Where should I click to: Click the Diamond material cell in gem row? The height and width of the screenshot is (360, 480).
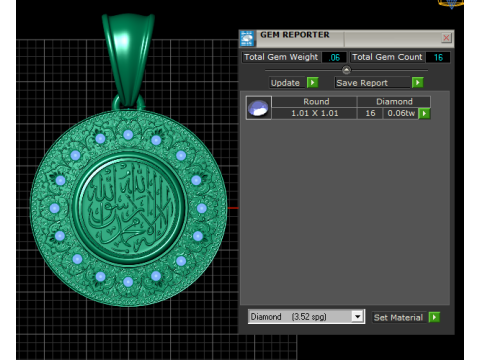(x=394, y=102)
